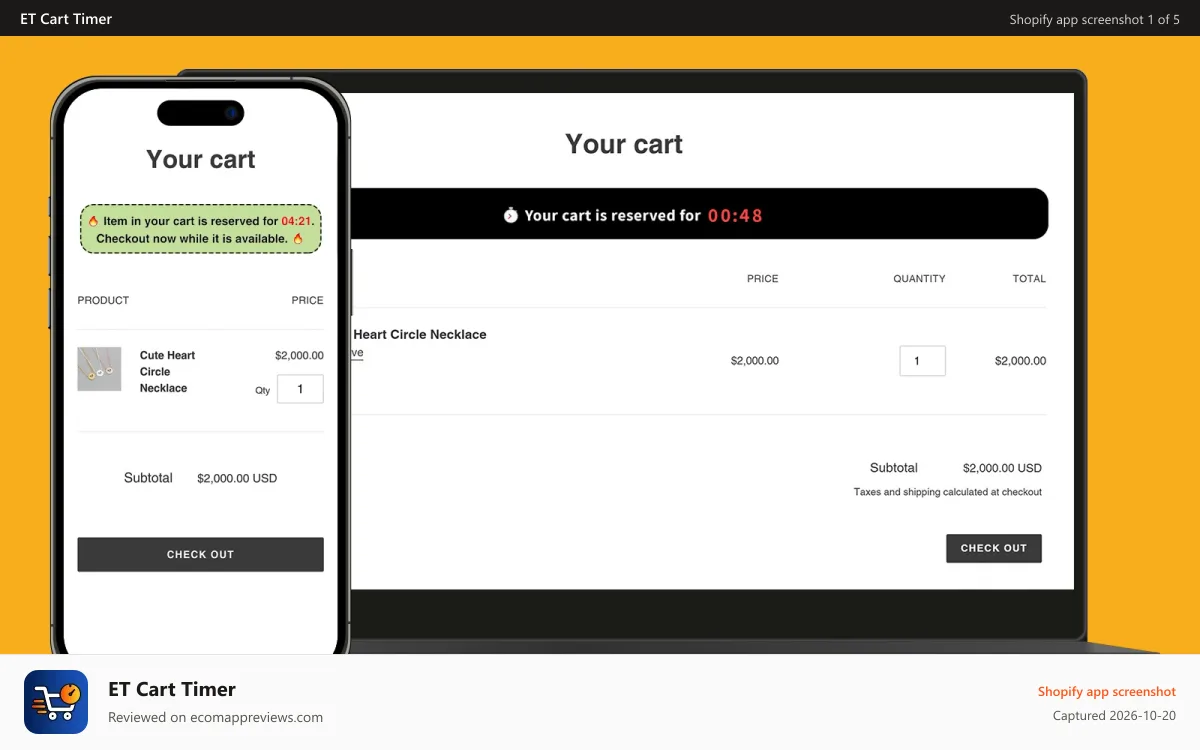The height and width of the screenshot is (750, 1200).
Task: Click the quantity field on the laptop cart
Action: click(922, 361)
